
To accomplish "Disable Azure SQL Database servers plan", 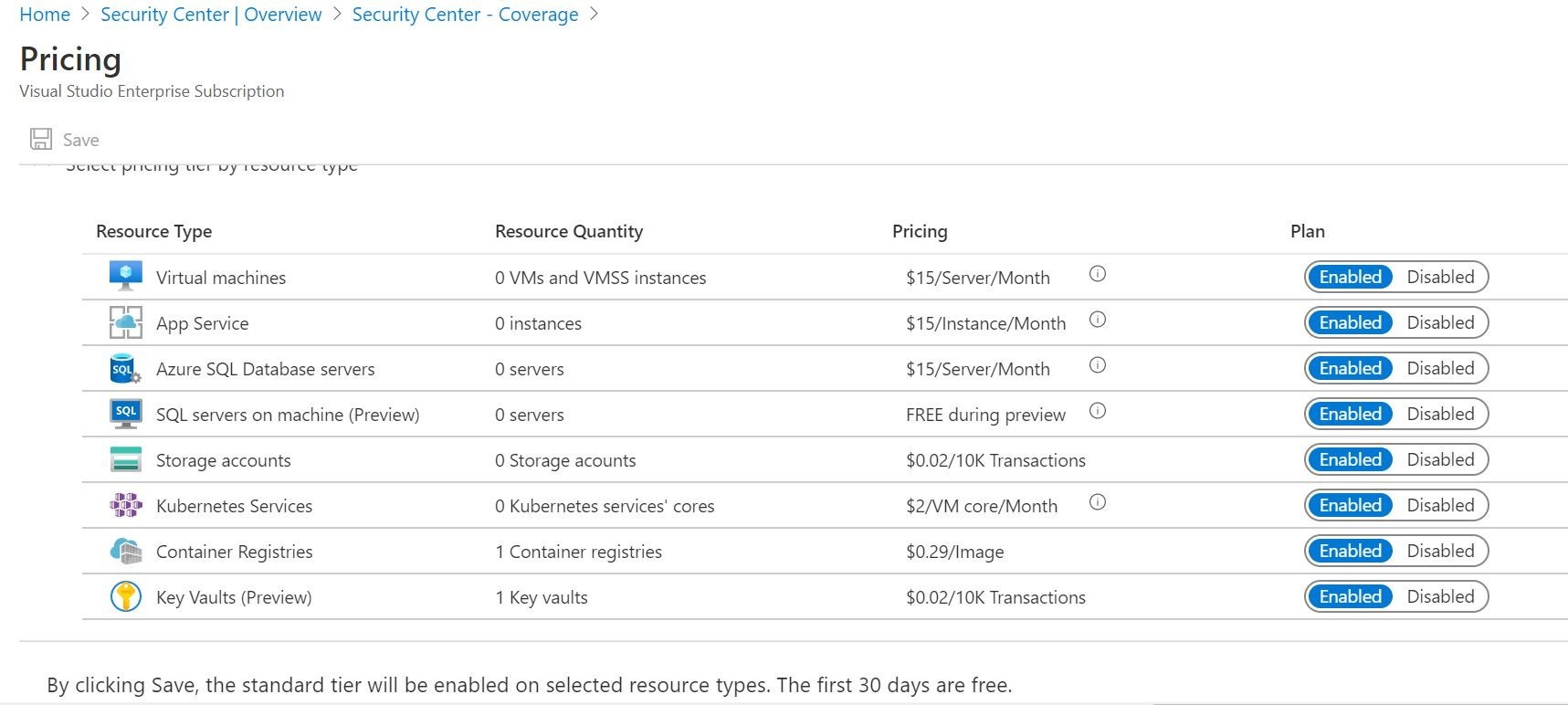I will click(1440, 368).
